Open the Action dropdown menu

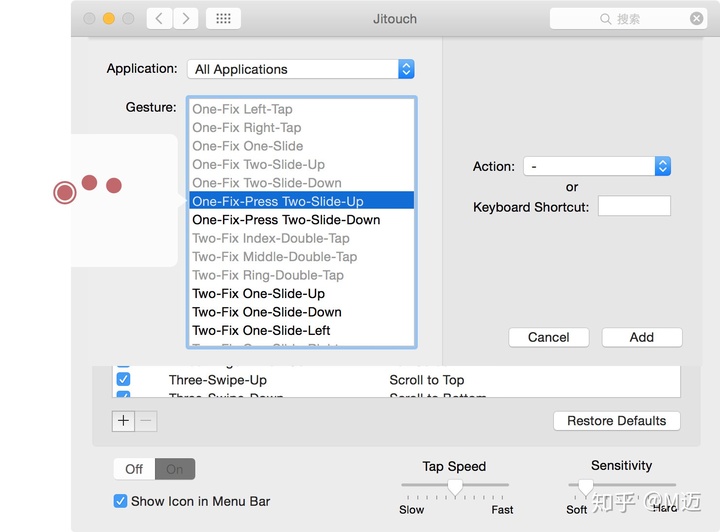[x=597, y=166]
